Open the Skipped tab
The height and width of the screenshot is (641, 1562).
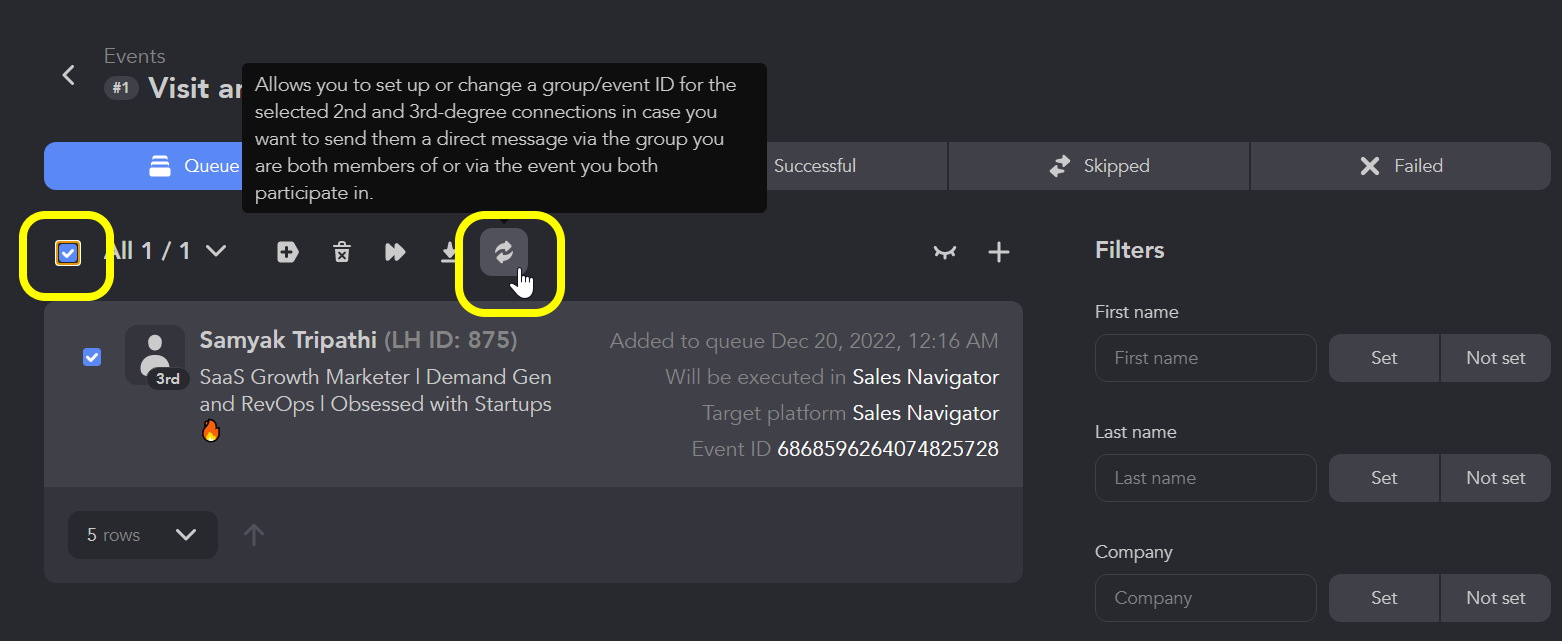click(x=1099, y=166)
